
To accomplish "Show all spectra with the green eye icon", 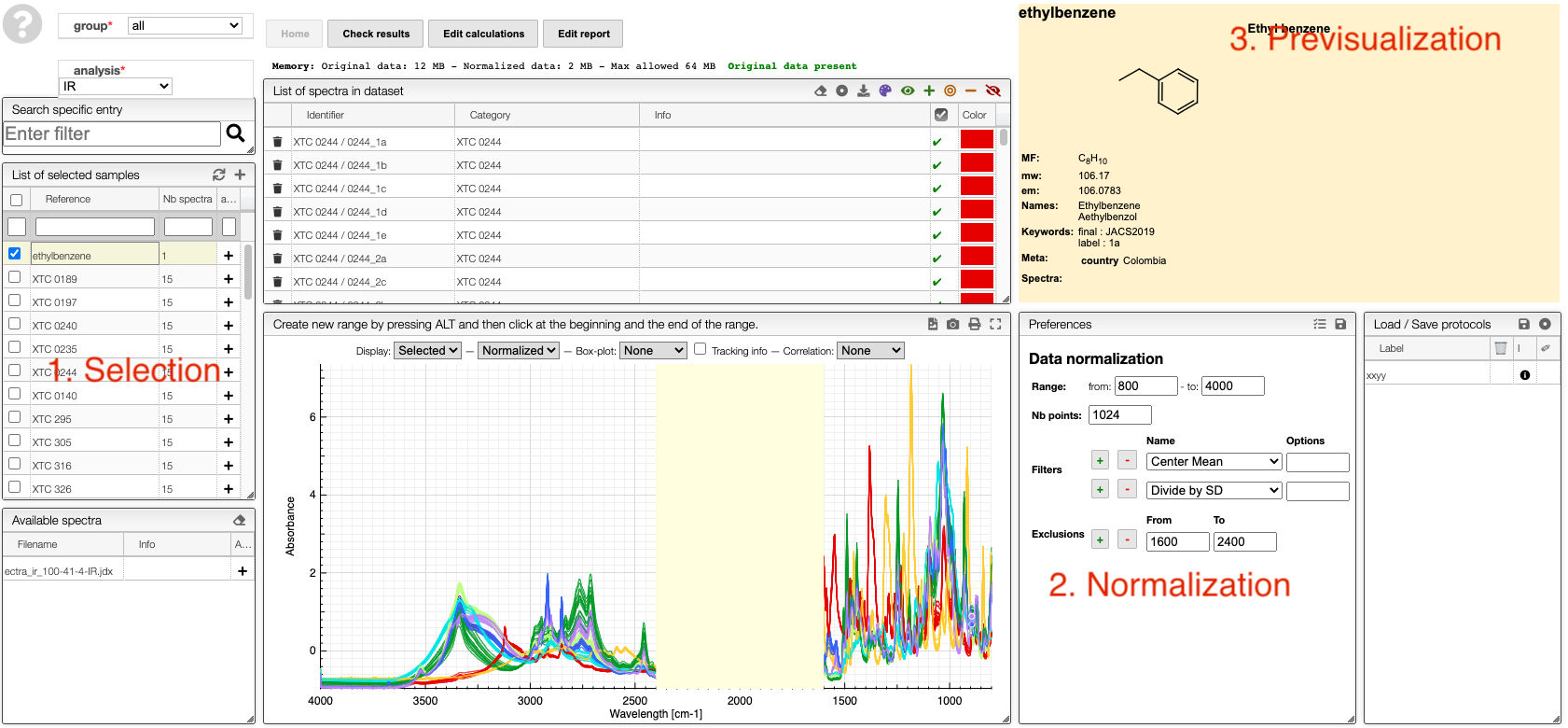I will pos(908,91).
